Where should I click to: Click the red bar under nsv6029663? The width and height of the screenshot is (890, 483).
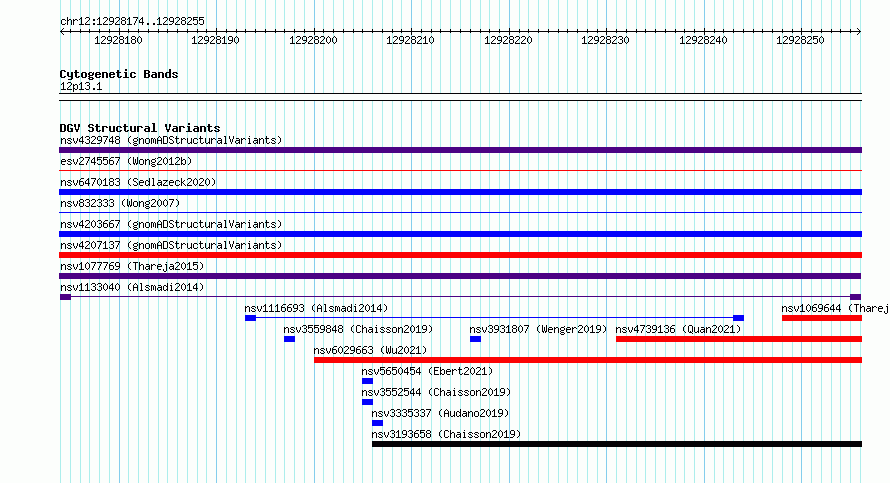coord(588,360)
